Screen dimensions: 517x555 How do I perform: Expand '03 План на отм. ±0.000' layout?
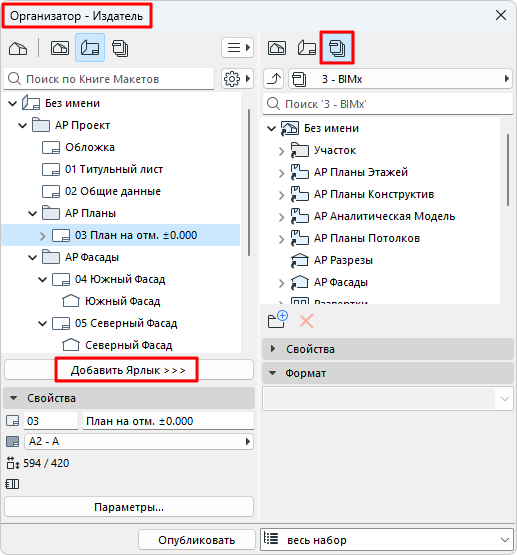(x=42, y=236)
